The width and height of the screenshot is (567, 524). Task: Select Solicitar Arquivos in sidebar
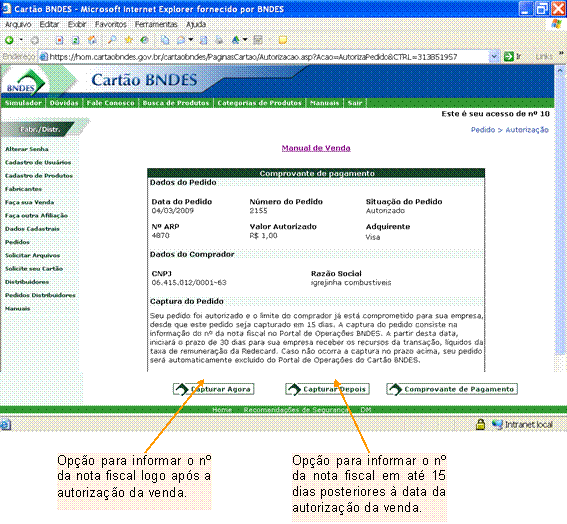(33, 255)
